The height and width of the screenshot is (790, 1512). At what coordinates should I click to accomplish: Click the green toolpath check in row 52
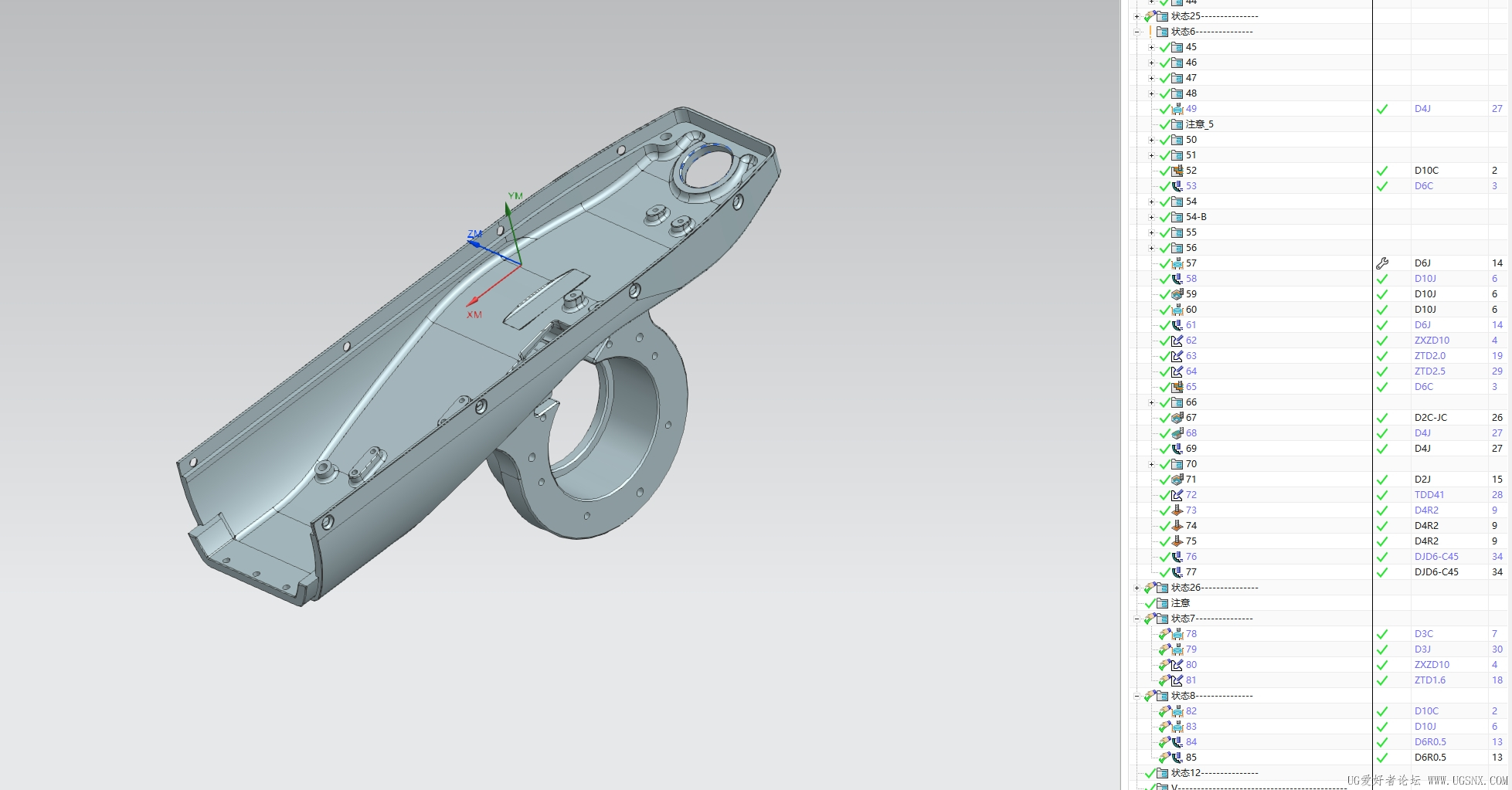[1382, 171]
